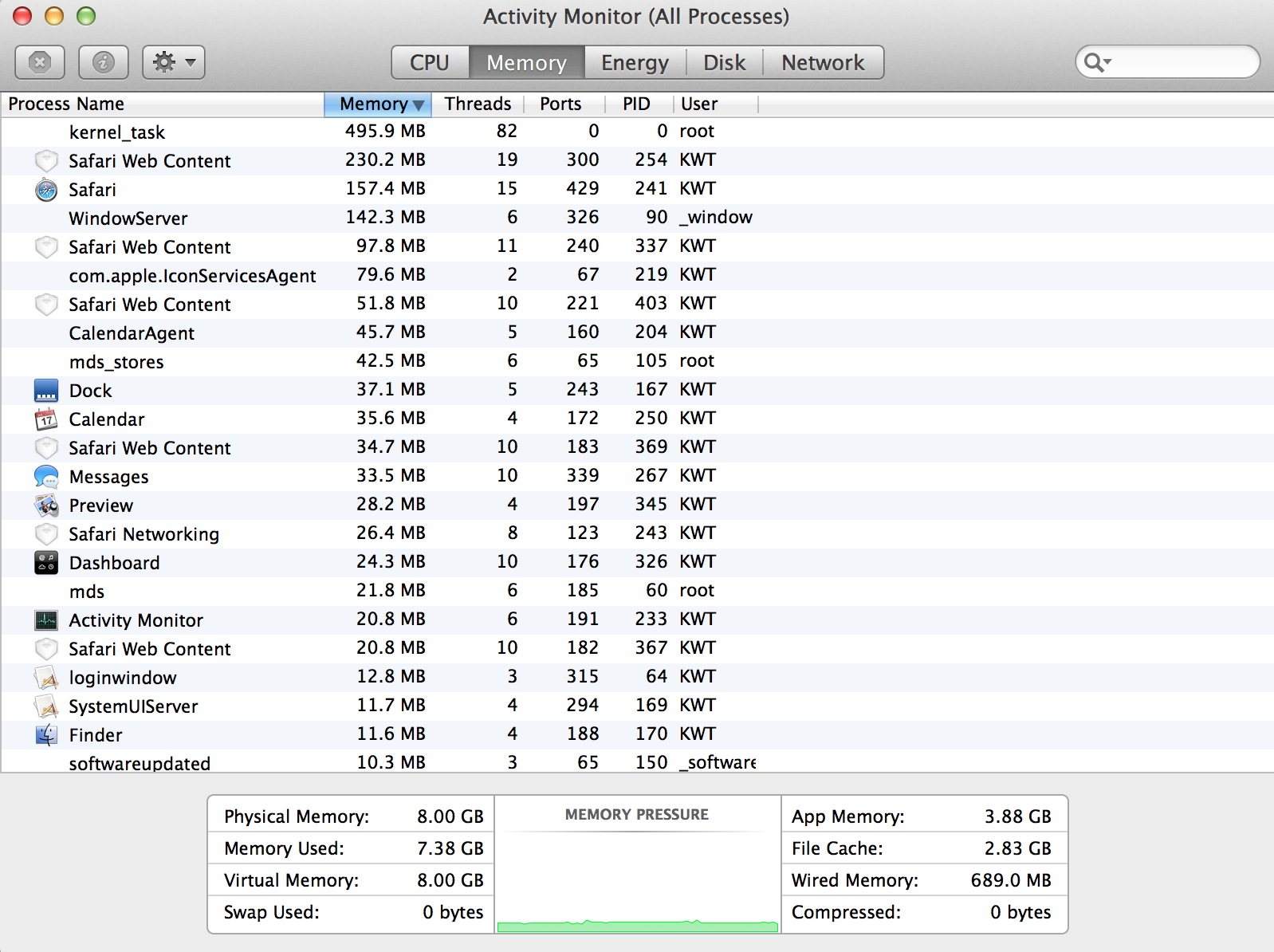Click the 157.4 MB Safari memory value
1274x952 pixels.
point(385,189)
